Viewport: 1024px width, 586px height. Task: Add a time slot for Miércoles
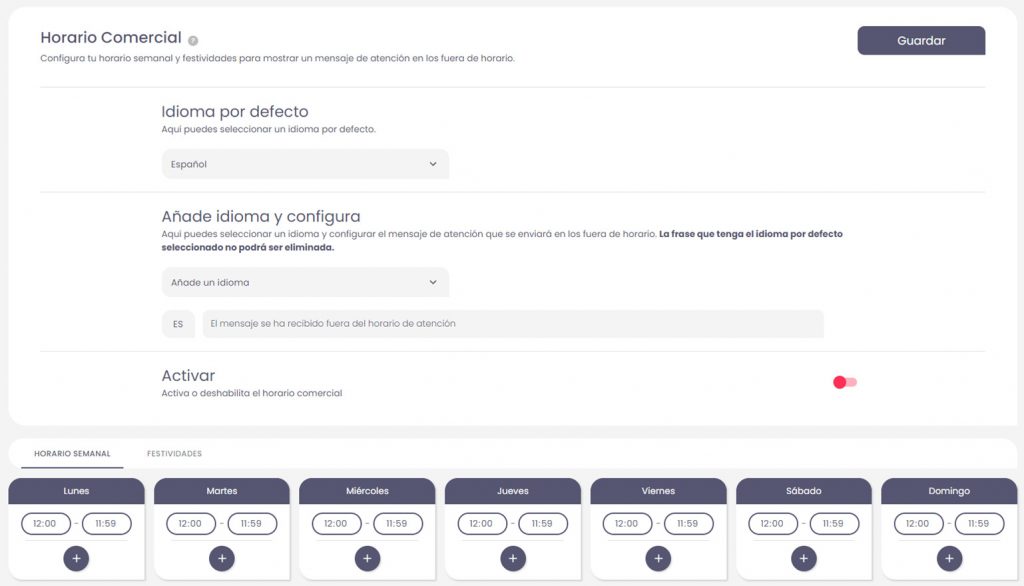click(x=367, y=559)
